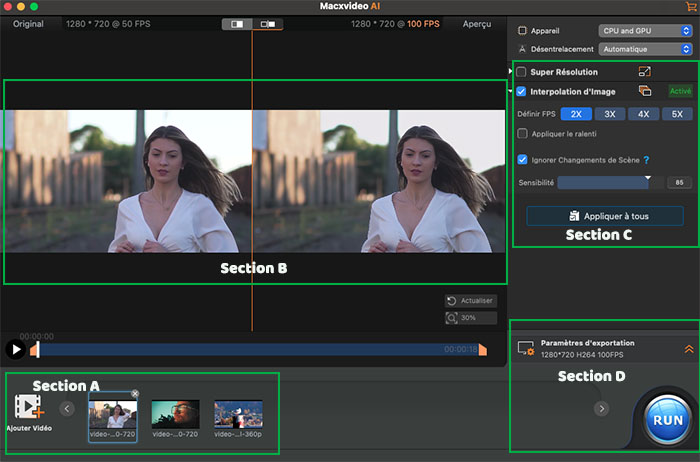Click the Activé status badge
Viewport: 700px width, 462px height.
[x=680, y=91]
